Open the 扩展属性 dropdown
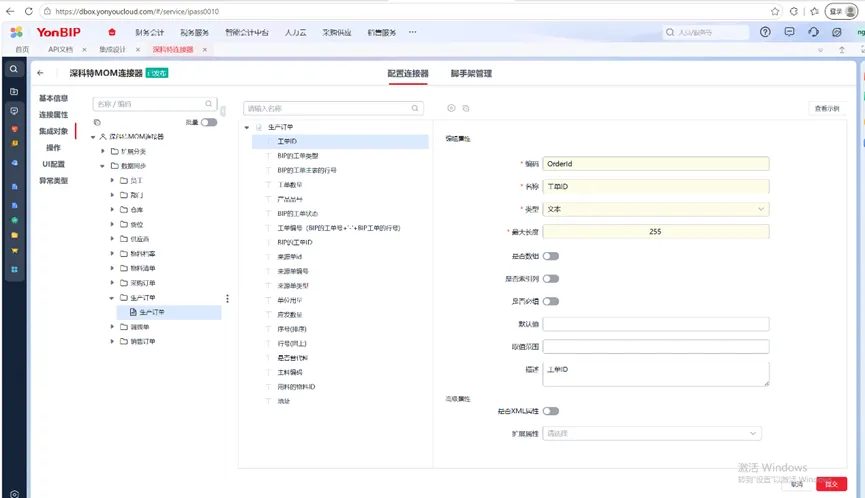Screen dimensions: 865x498 pos(652,433)
